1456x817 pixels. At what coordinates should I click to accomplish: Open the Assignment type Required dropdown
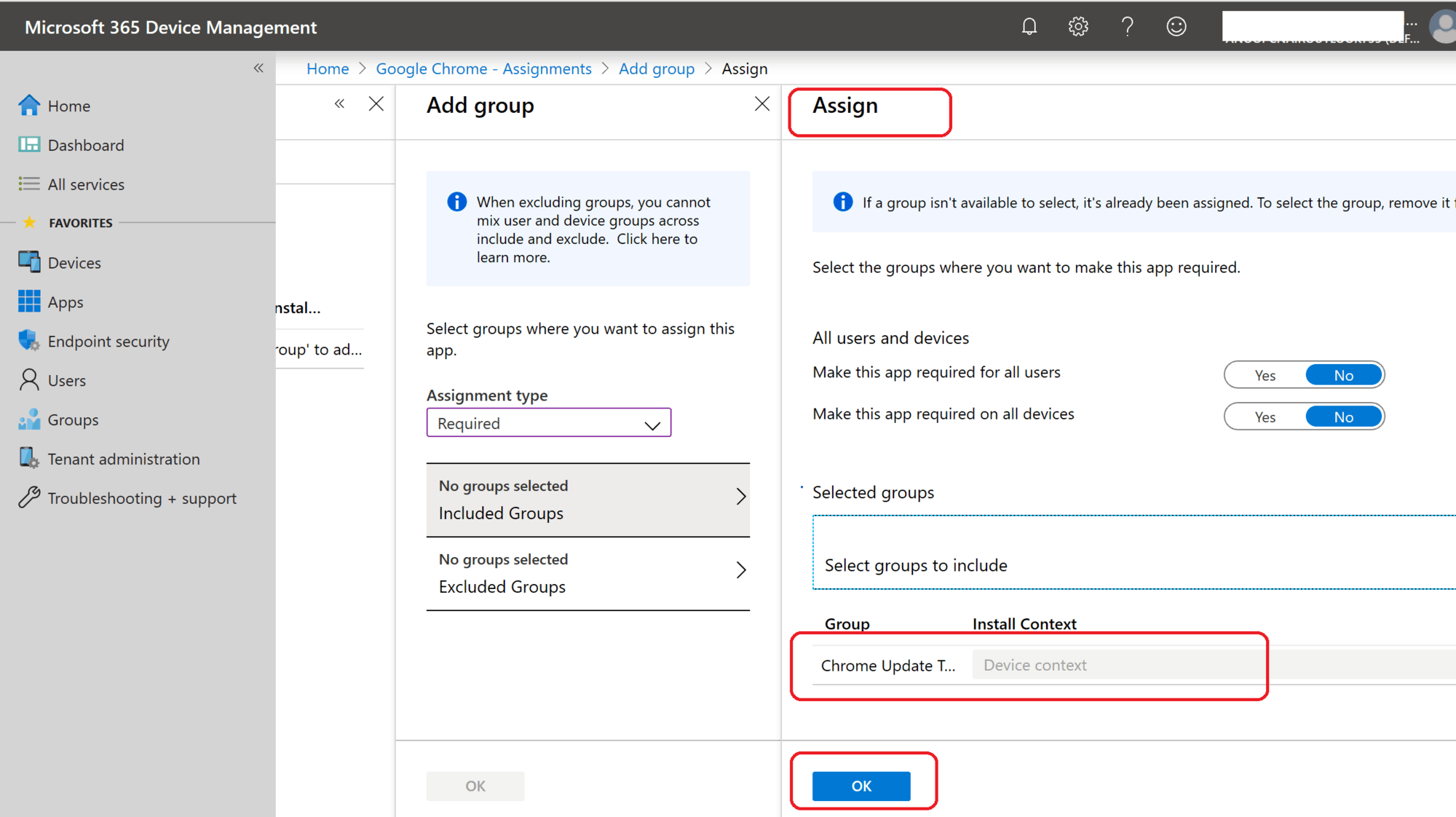click(x=548, y=423)
